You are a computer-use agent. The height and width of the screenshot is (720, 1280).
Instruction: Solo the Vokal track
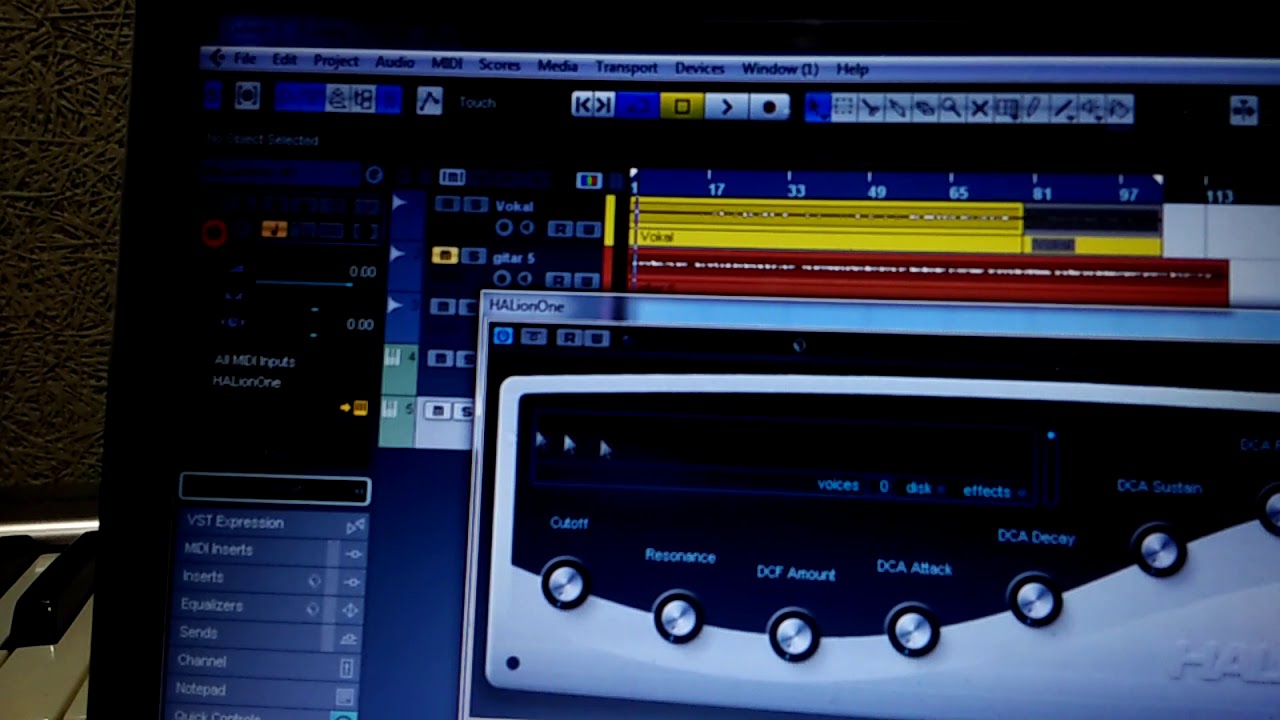pyautogui.click(x=475, y=204)
